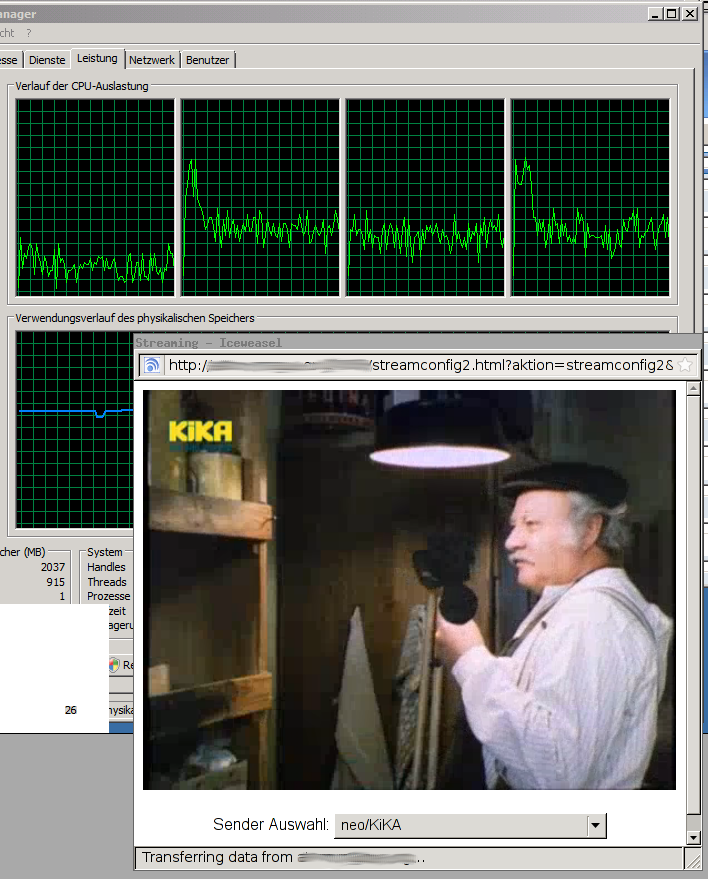Image resolution: width=708 pixels, height=879 pixels.
Task: Click the first CPU usage graph
Action: point(95,197)
